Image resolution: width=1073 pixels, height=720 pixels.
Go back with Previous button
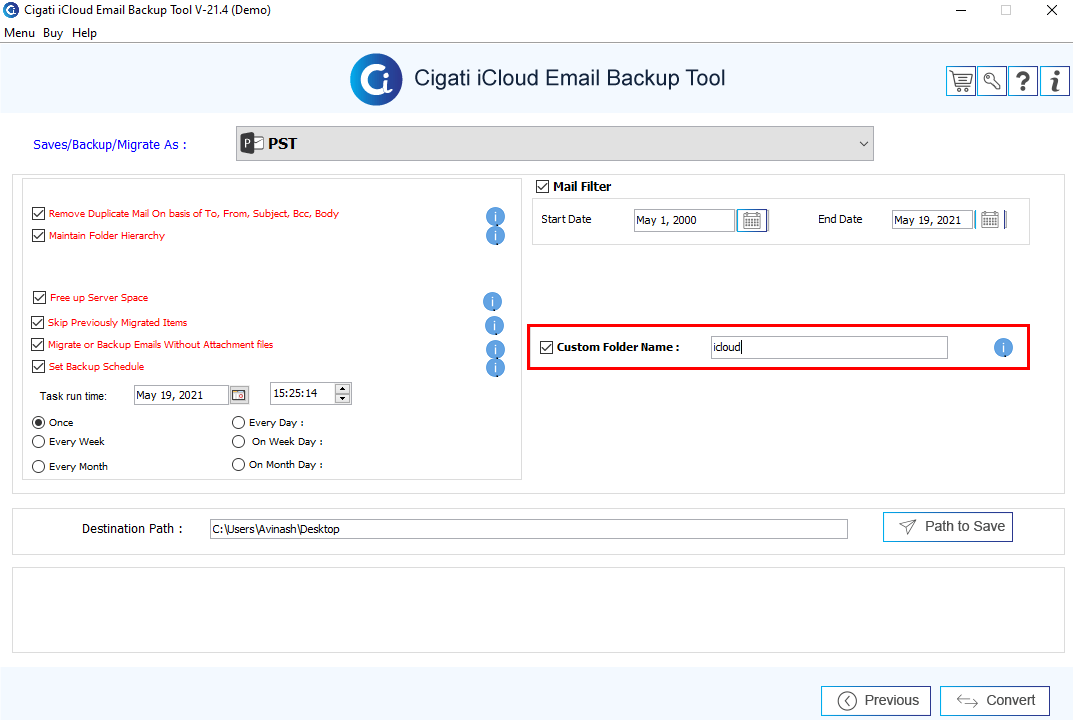[876, 701]
